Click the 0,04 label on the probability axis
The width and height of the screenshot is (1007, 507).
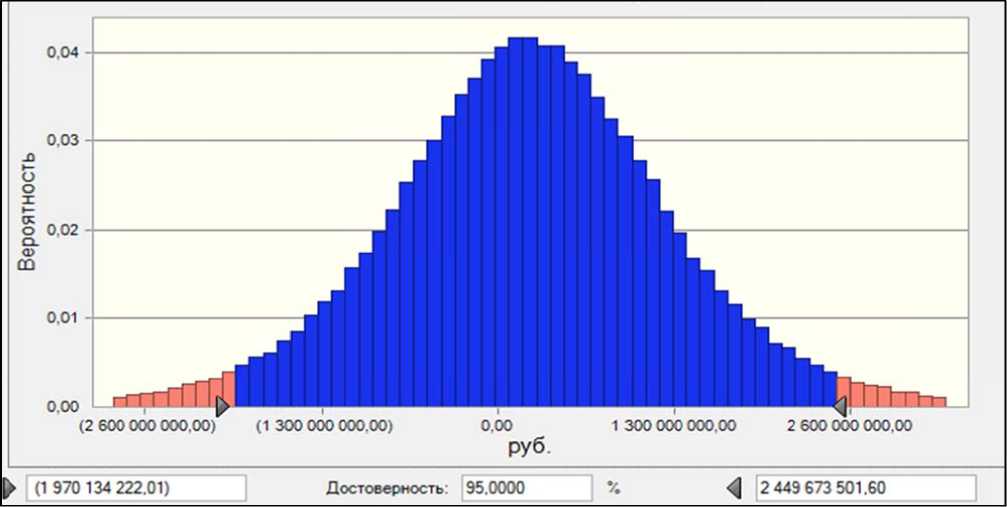coord(62,52)
